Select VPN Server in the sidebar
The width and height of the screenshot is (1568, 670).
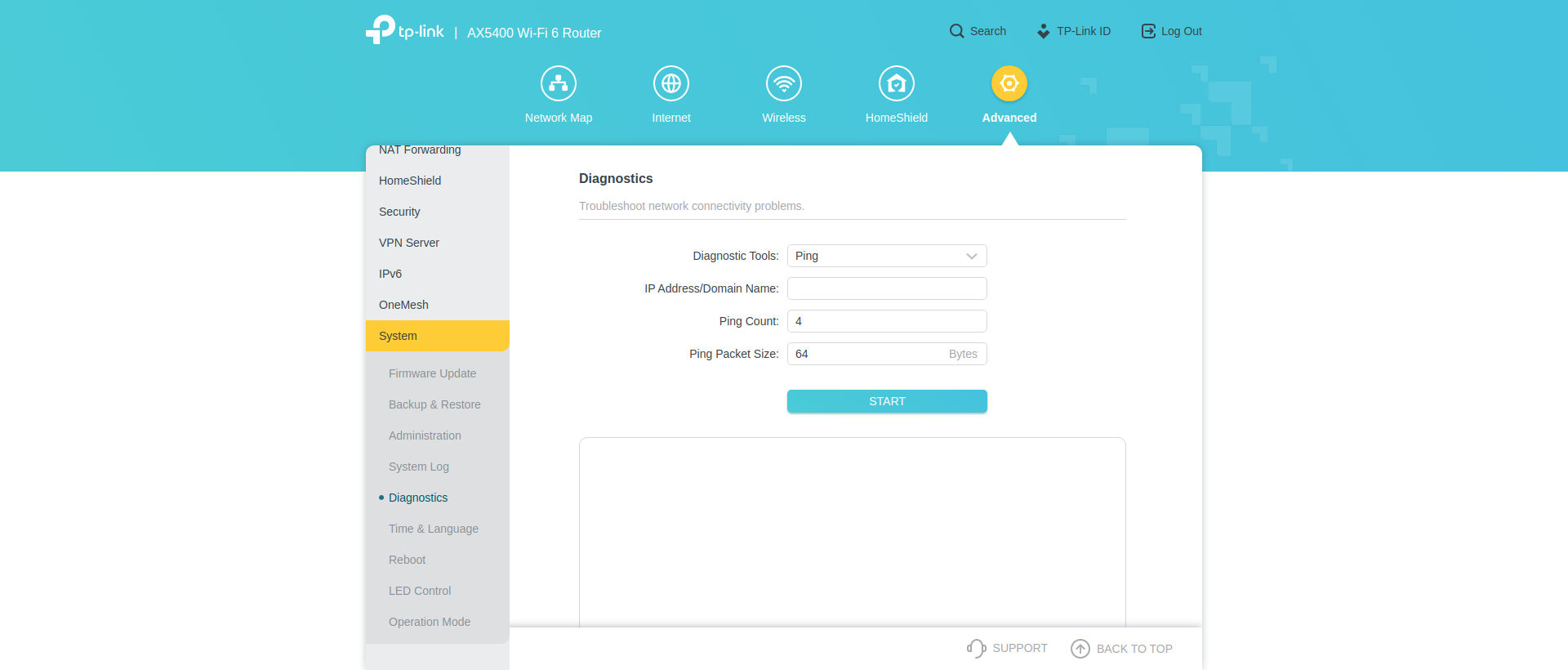pos(409,243)
